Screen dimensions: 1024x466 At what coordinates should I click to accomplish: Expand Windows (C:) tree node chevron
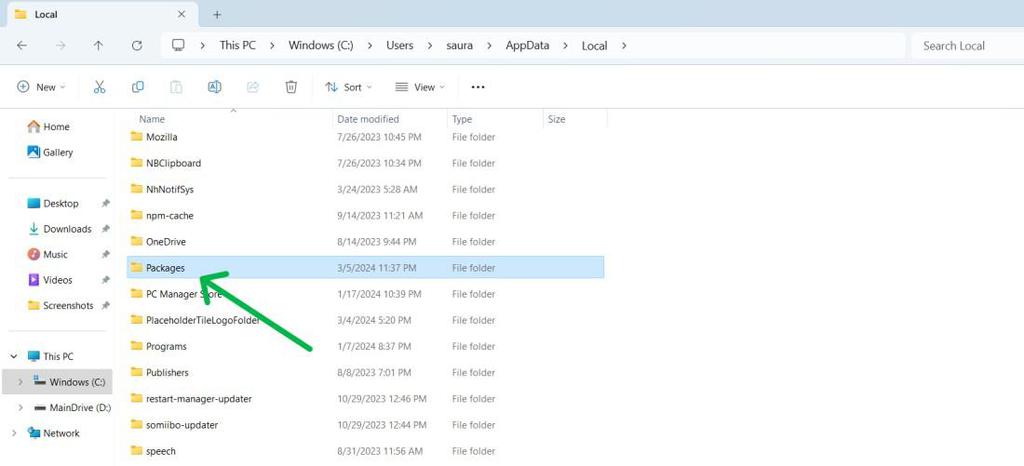[20, 382]
